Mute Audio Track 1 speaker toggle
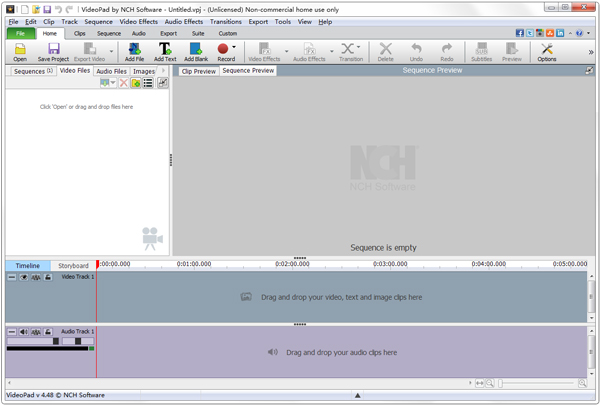600x405 pixels. (24, 332)
